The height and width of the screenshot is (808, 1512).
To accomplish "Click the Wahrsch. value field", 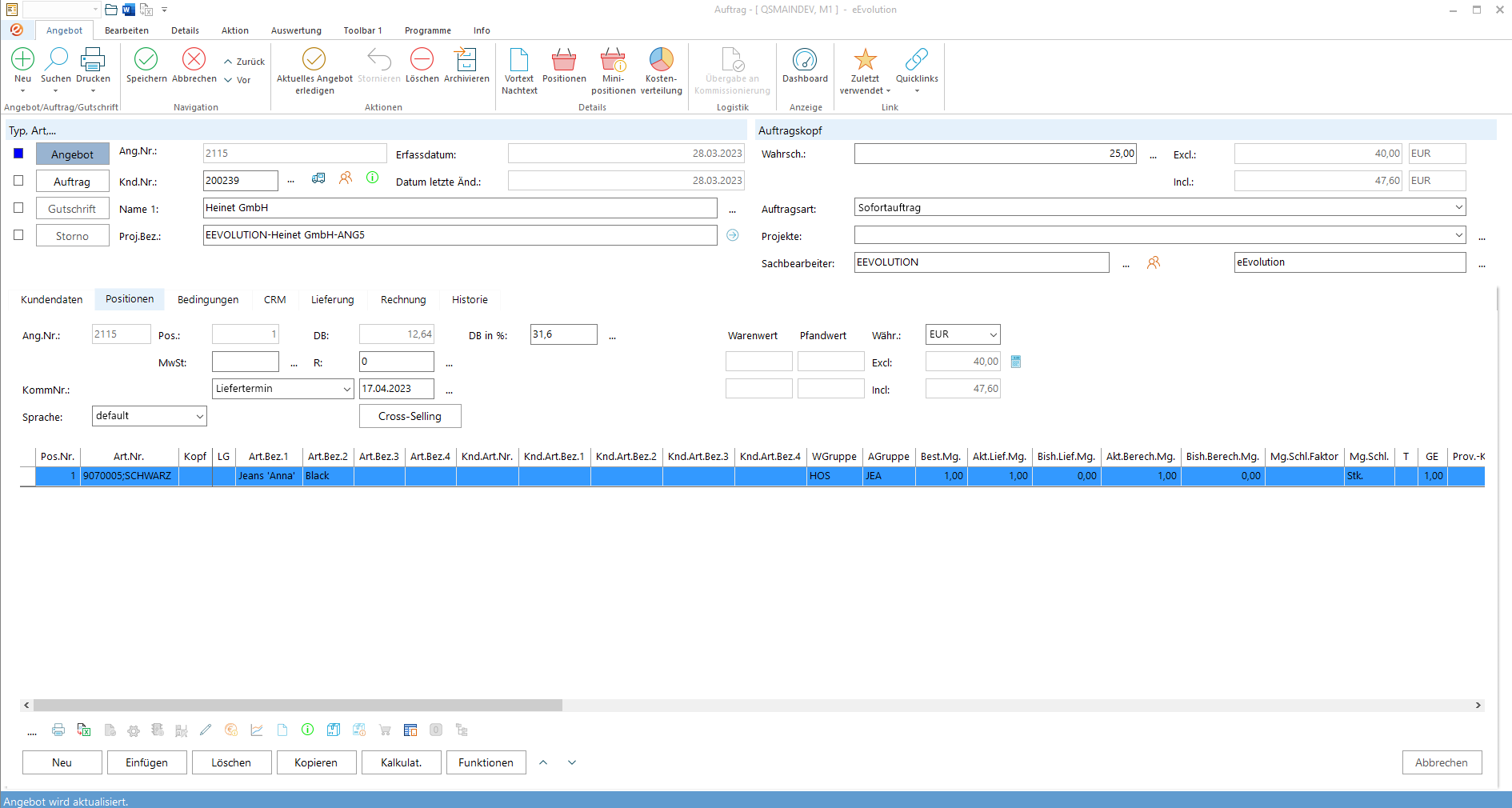I will coord(995,154).
